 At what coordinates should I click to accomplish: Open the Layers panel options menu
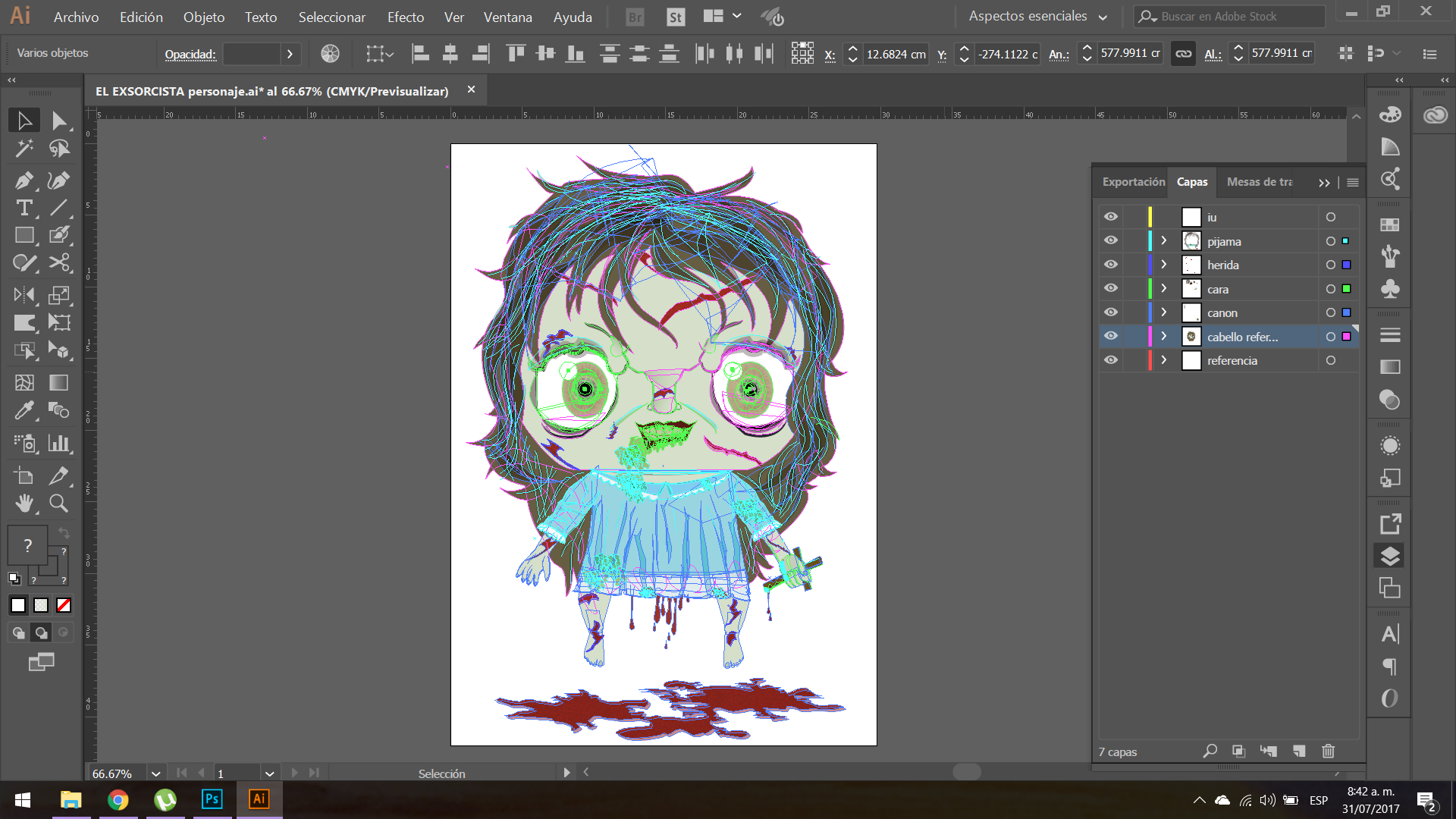[x=1353, y=183]
